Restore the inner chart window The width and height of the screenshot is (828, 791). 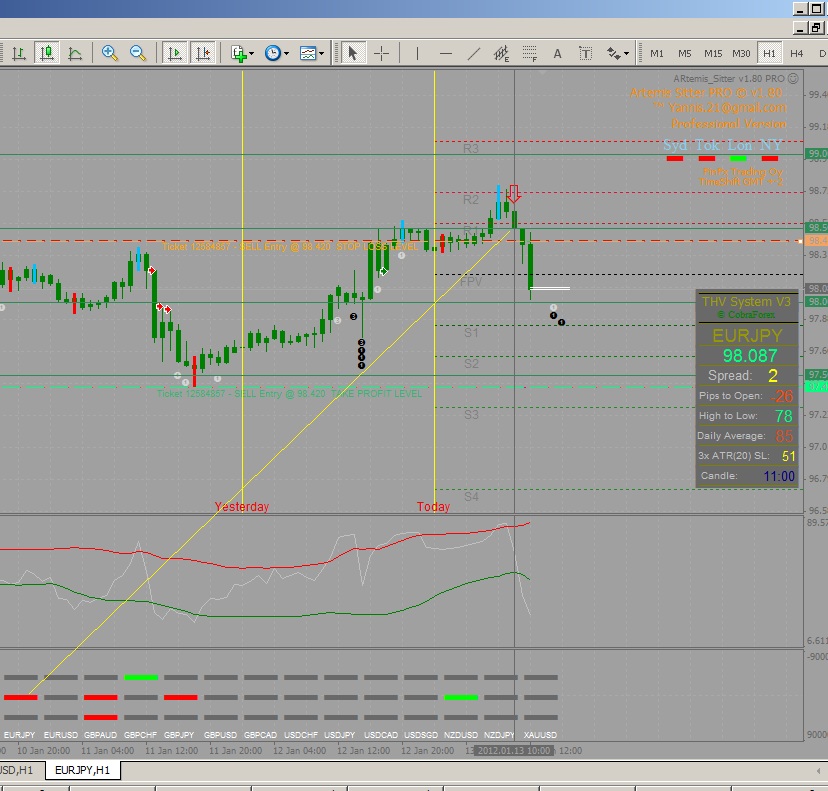(x=816, y=27)
